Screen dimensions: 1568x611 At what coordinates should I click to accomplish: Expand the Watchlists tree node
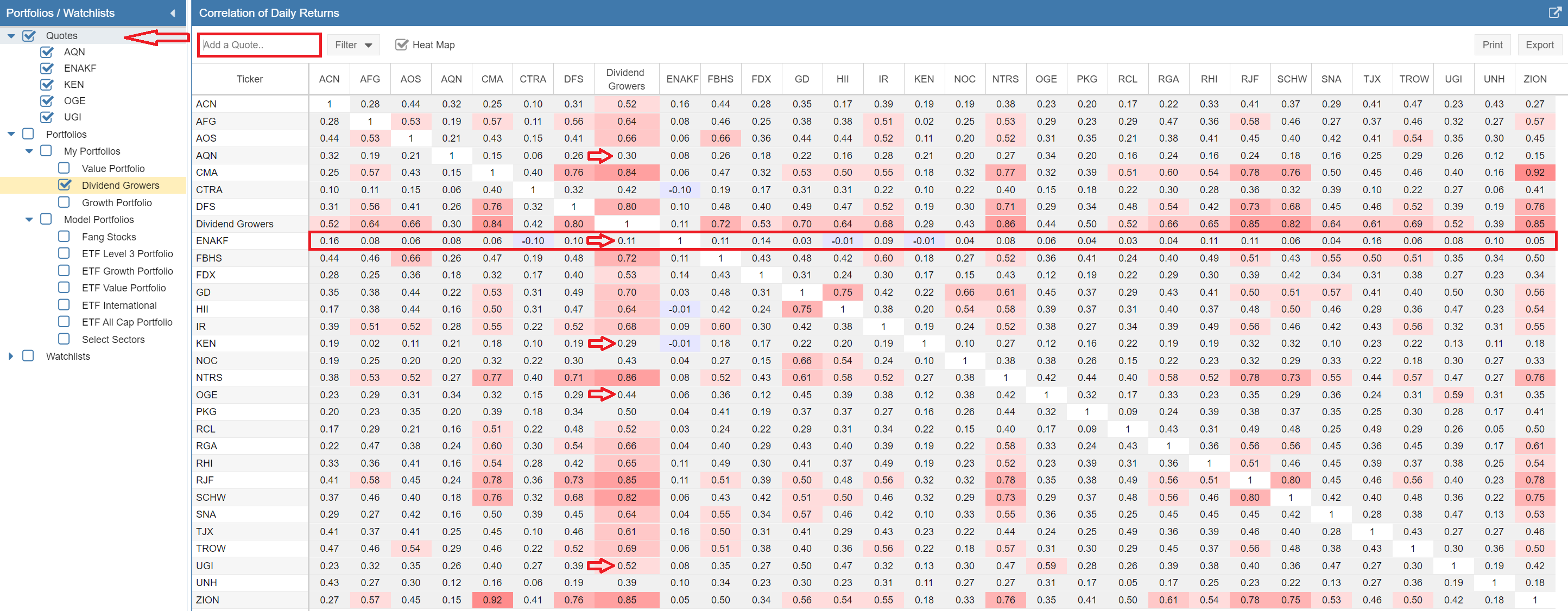(x=11, y=356)
